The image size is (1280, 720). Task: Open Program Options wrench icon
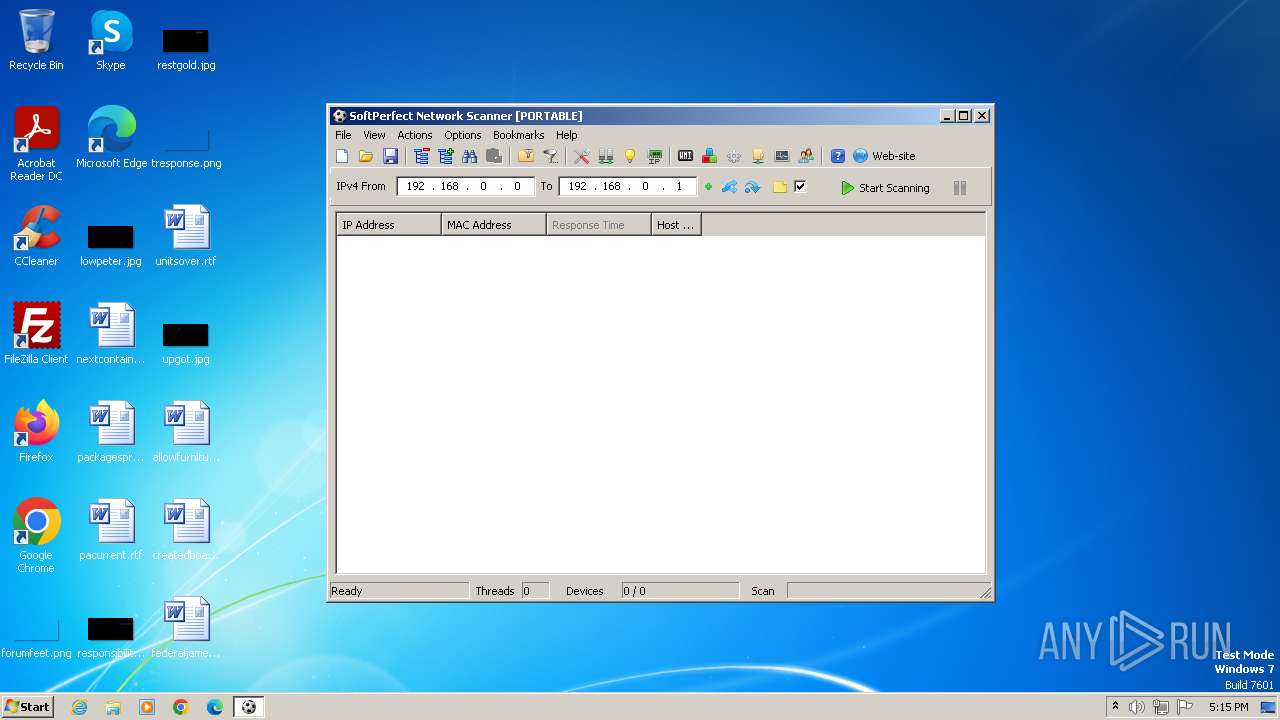pos(581,156)
